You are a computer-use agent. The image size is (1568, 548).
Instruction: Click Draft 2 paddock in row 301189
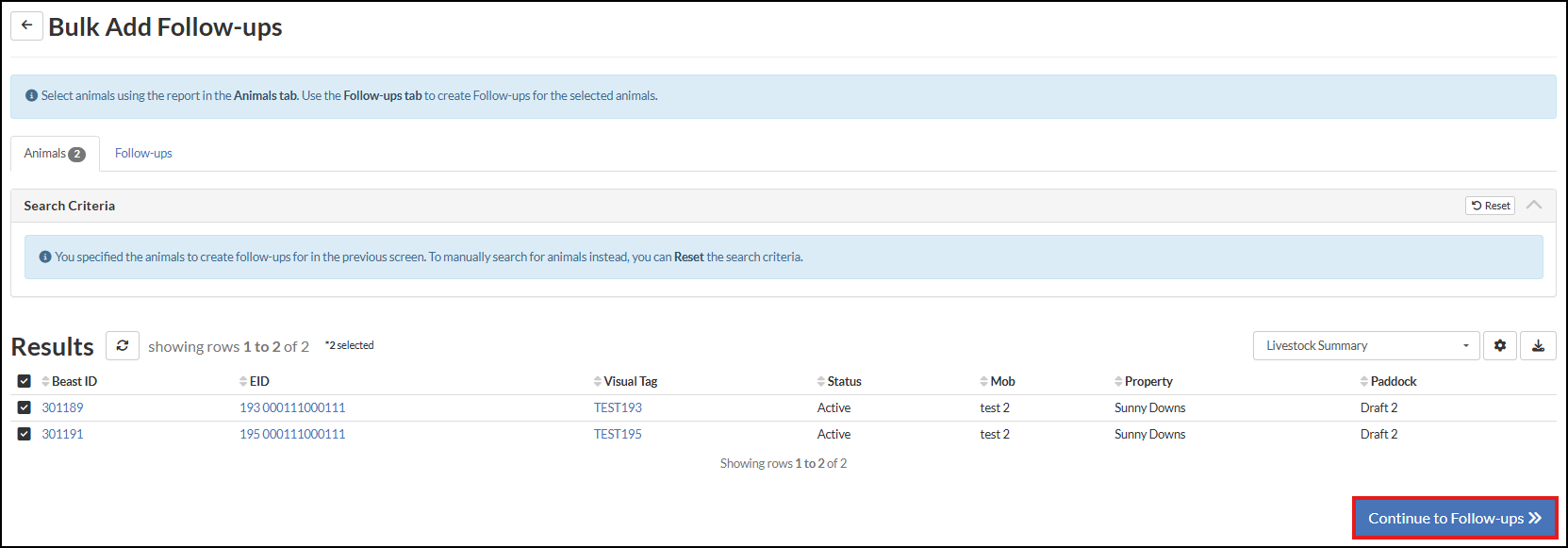(x=1378, y=407)
